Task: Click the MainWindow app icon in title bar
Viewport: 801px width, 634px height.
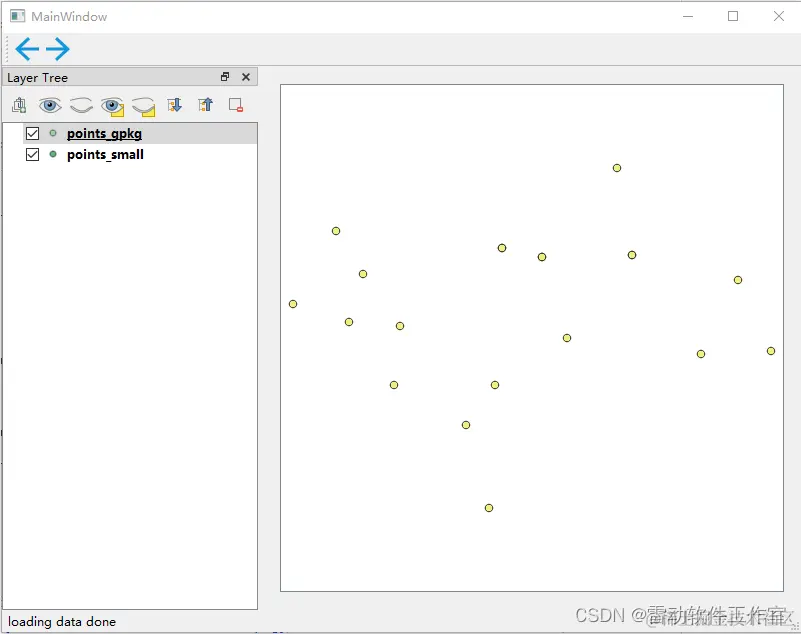Action: 17,16
